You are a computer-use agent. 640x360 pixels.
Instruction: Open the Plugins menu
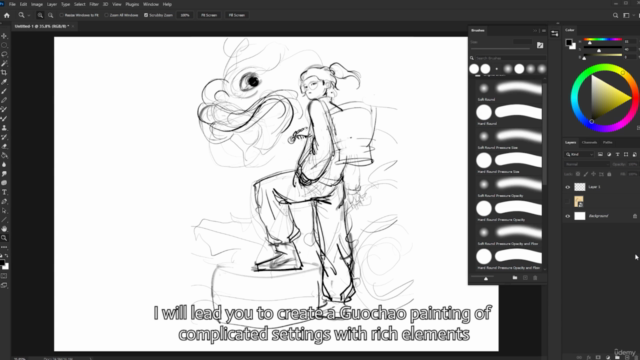[x=132, y=4]
